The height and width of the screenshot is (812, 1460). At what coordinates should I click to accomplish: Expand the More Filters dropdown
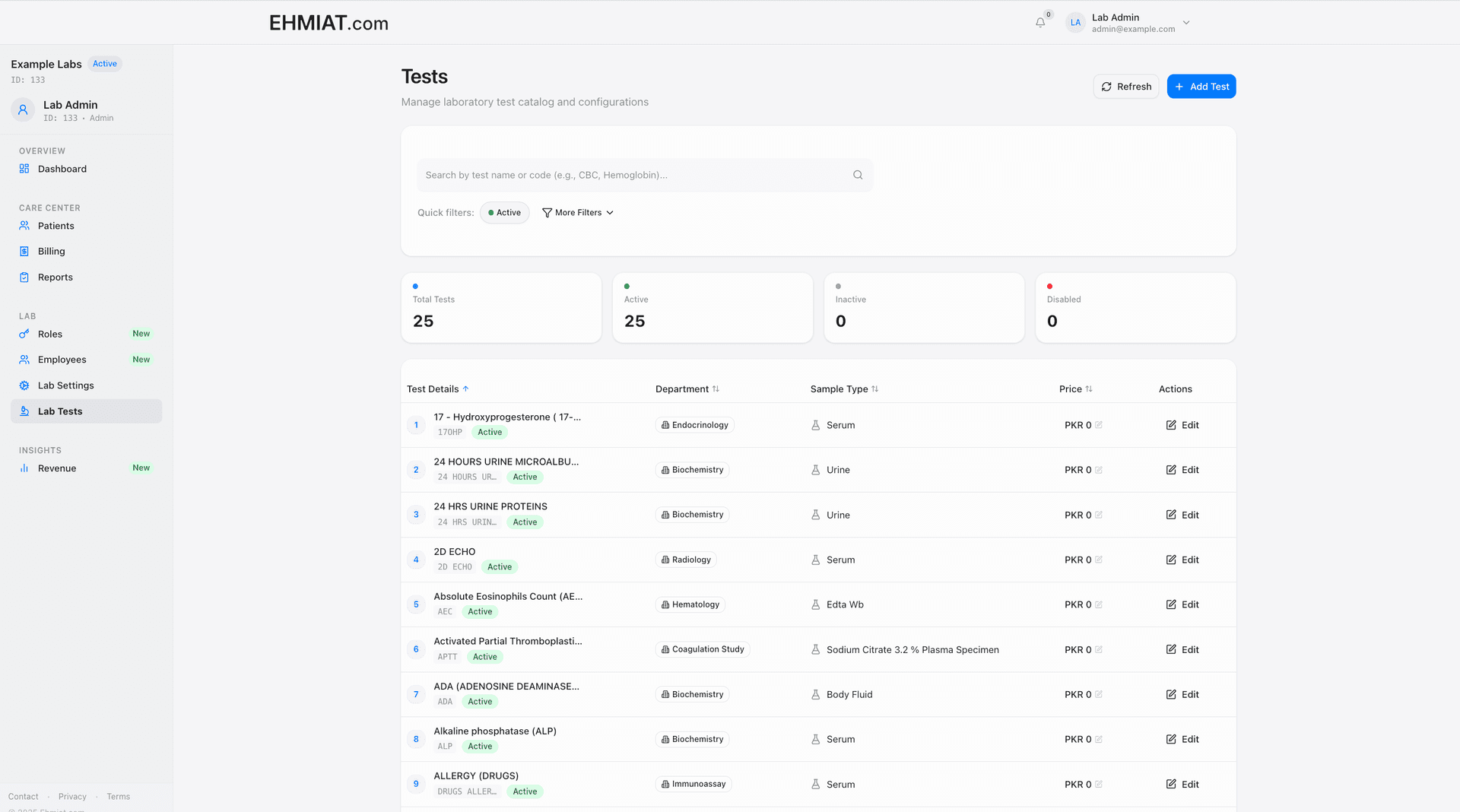(577, 213)
